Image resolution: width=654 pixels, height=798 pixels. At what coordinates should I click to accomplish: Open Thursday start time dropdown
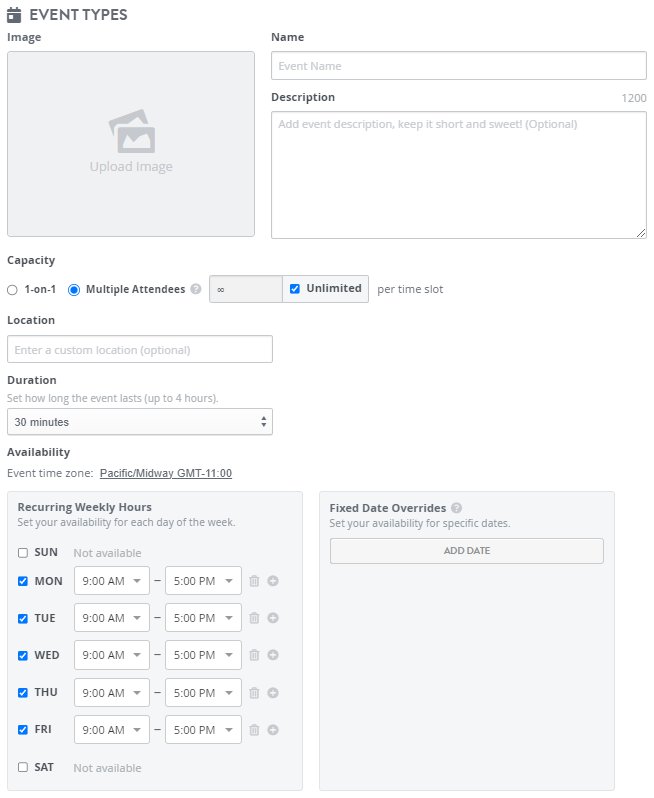pos(112,693)
